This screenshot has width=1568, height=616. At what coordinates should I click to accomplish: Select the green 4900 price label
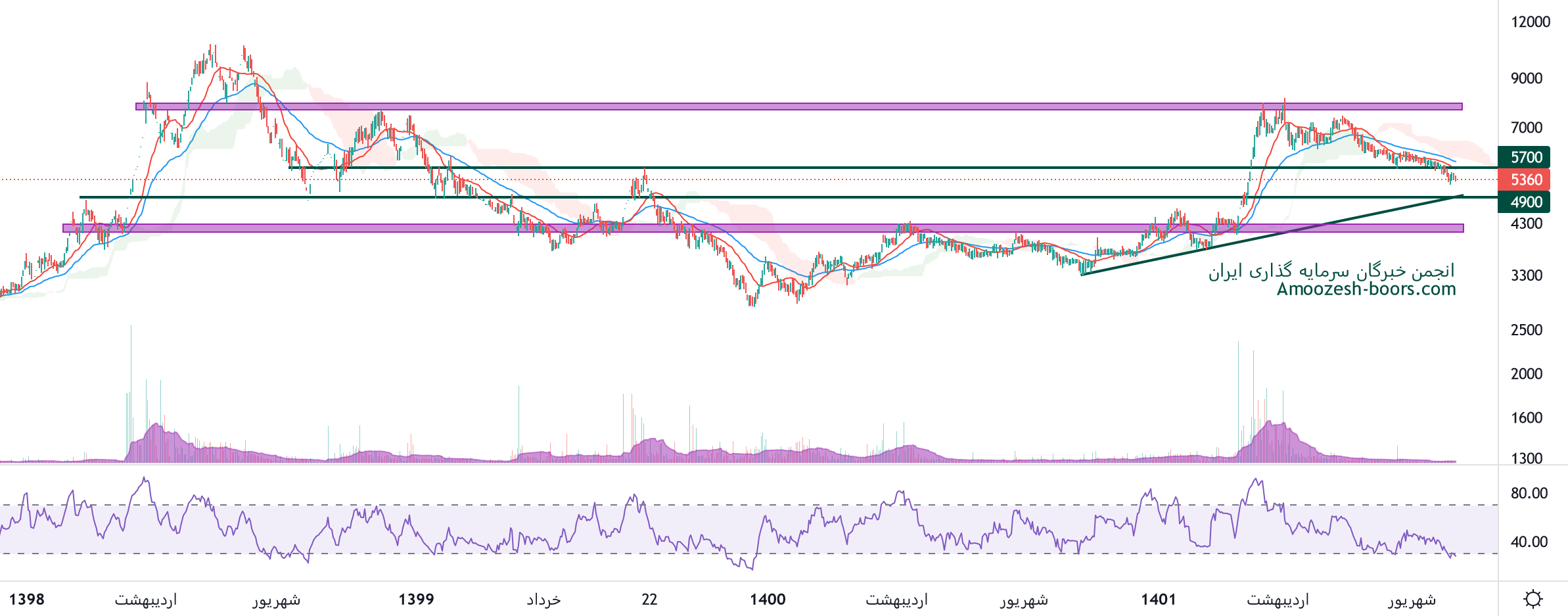click(x=1524, y=202)
